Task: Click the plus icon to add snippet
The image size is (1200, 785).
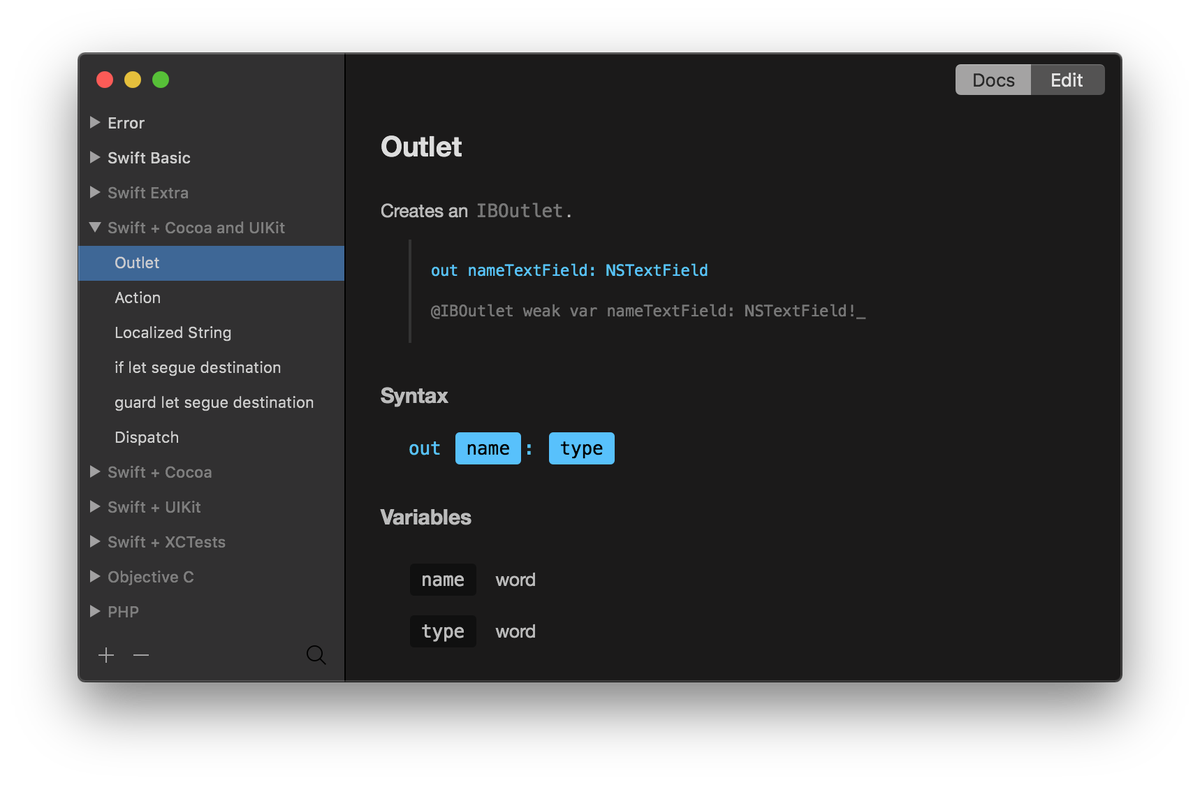Action: [106, 655]
